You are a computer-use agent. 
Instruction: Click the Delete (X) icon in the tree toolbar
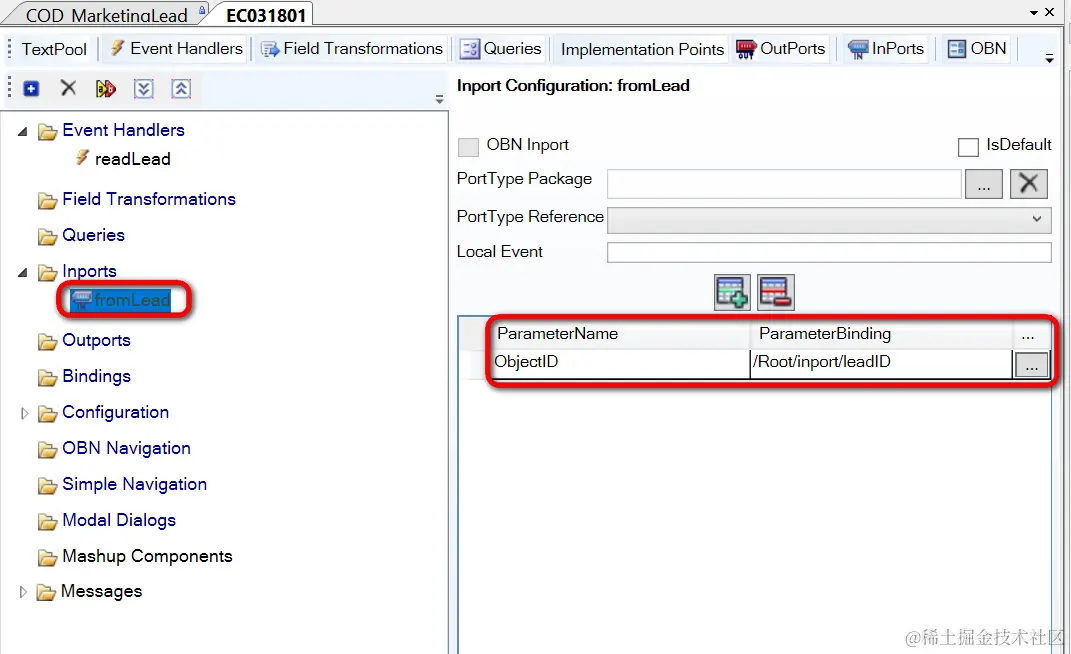(x=68, y=88)
